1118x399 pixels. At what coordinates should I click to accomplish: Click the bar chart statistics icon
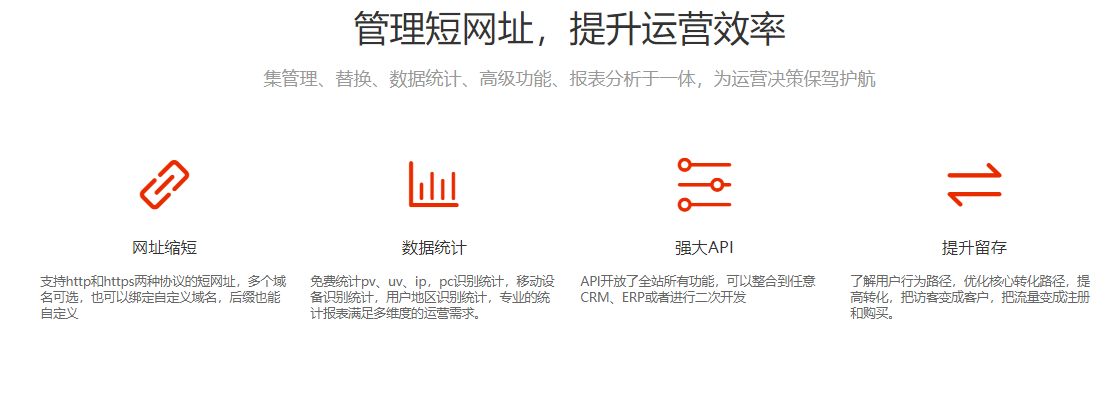[x=434, y=185]
